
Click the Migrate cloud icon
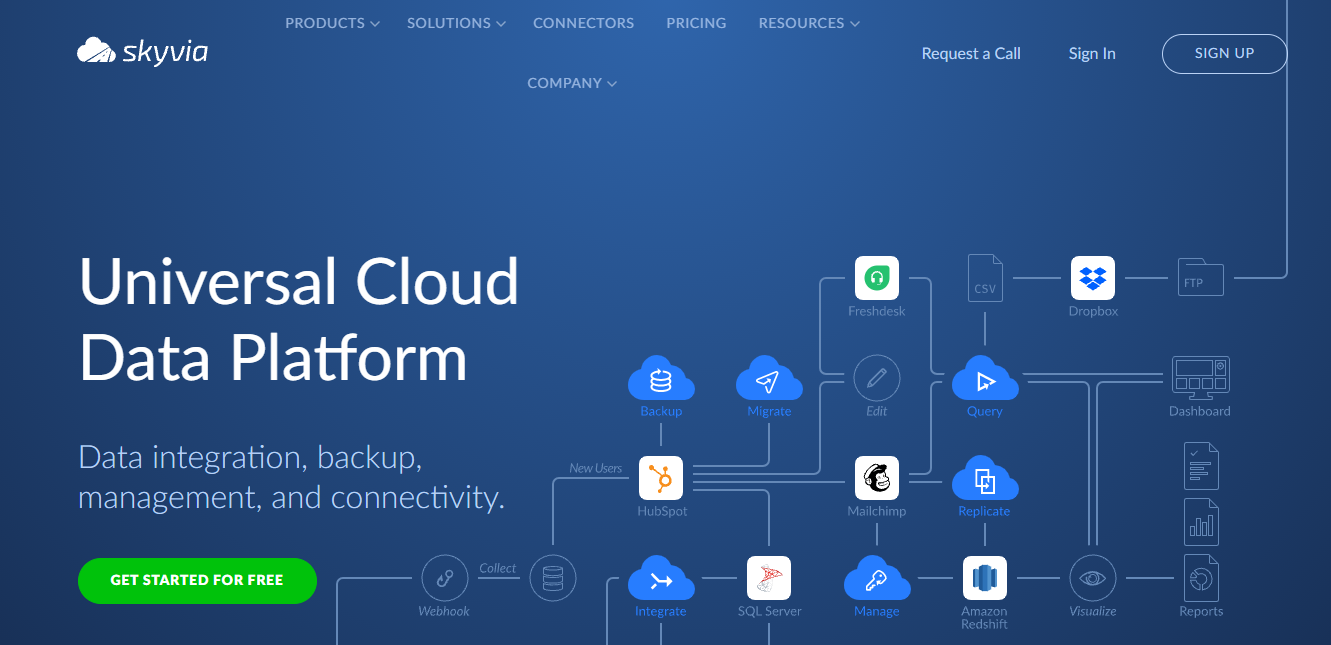click(769, 378)
